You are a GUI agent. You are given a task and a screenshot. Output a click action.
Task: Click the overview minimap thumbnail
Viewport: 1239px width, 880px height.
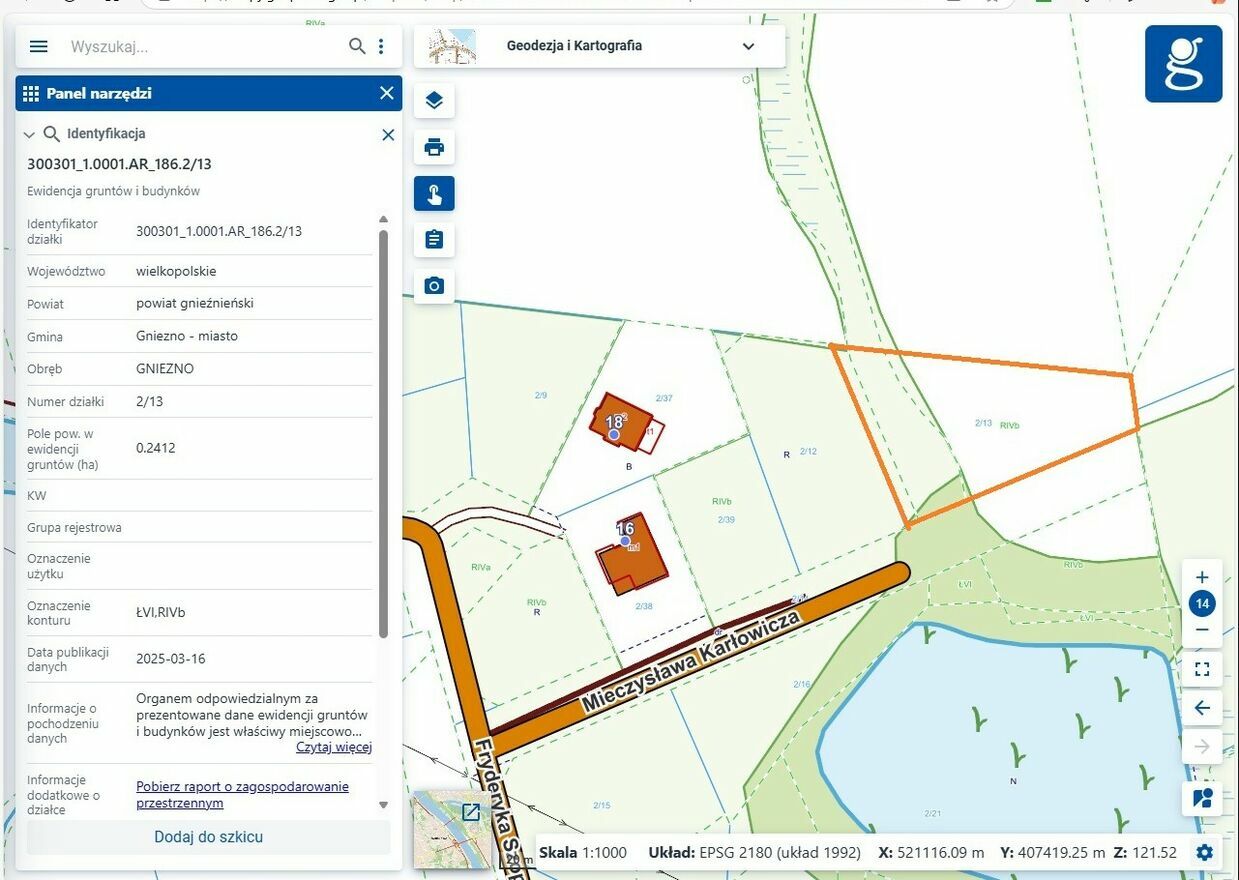click(x=450, y=832)
